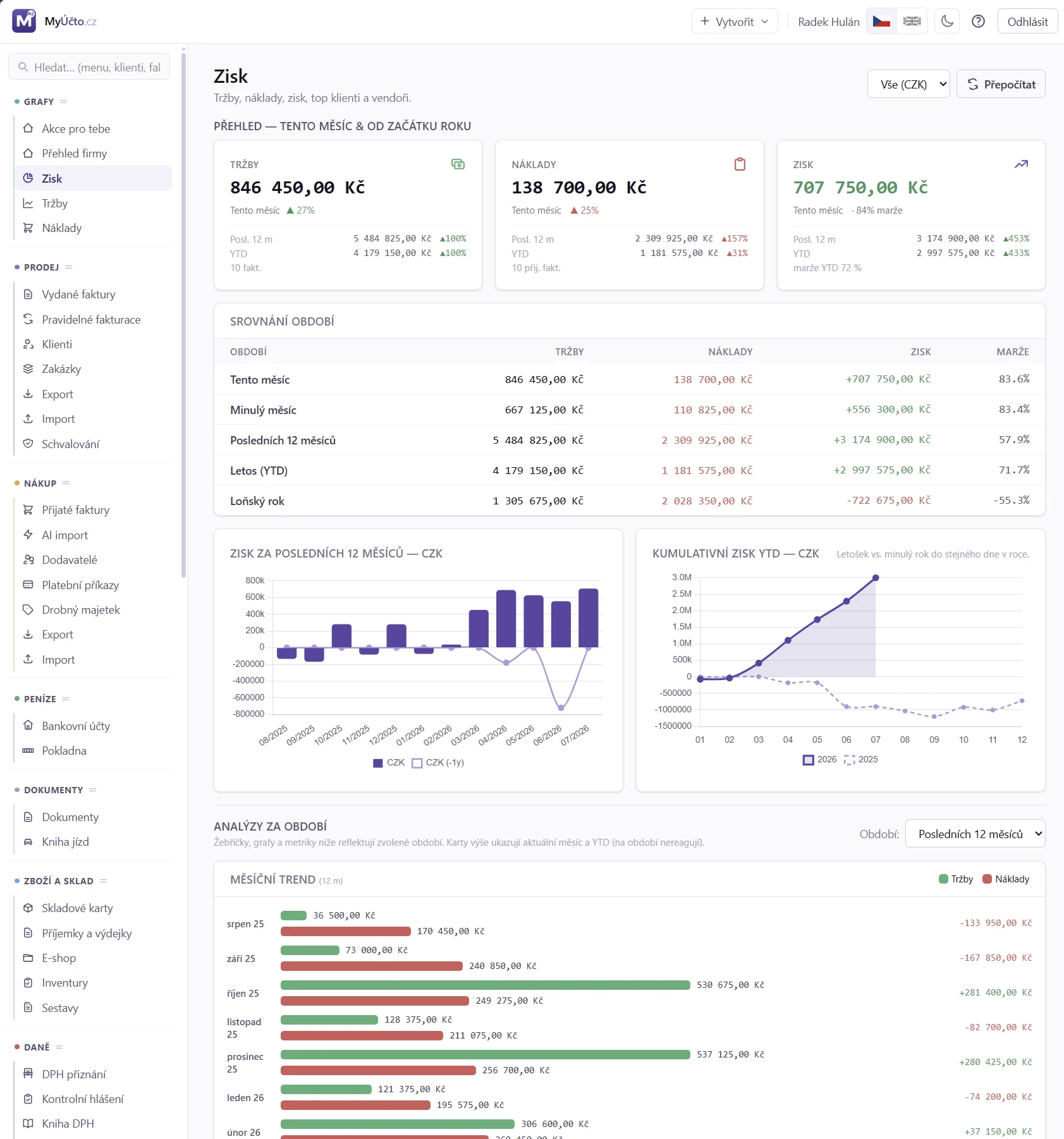Collapse the GRAFY sidebar section
The width and height of the screenshot is (1064, 1139).
pyautogui.click(x=64, y=102)
